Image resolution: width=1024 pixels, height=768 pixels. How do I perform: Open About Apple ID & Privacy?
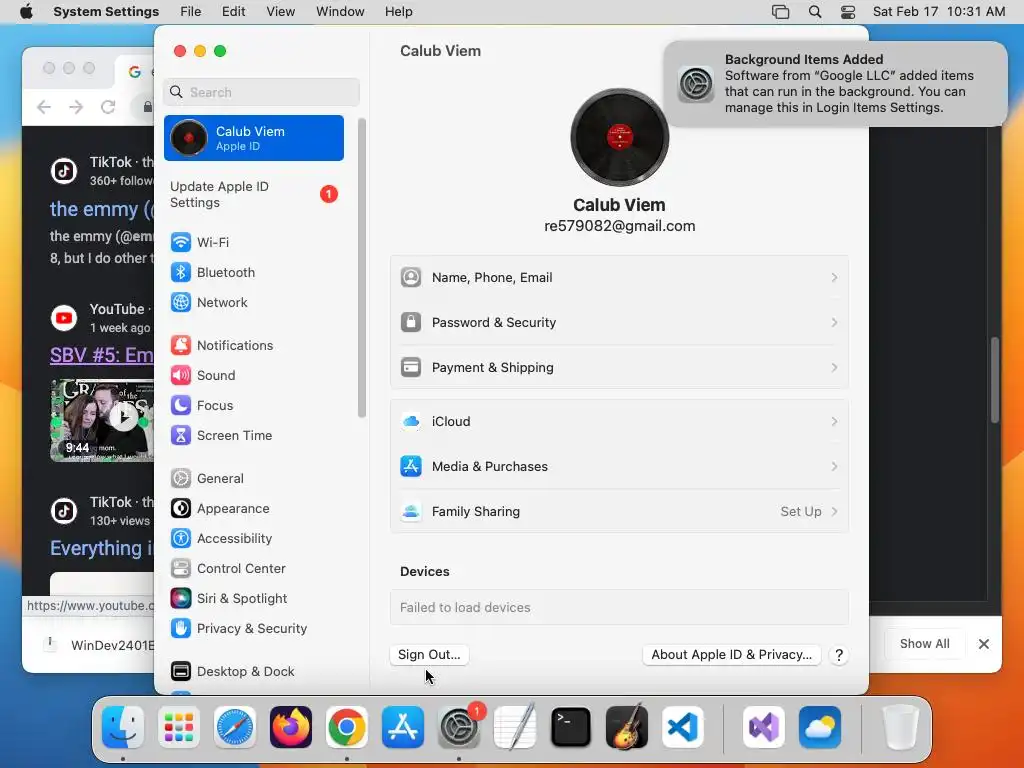pyautogui.click(x=731, y=655)
